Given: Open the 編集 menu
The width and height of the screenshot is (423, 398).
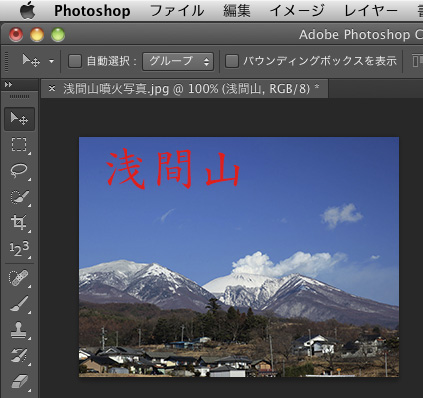Looking at the screenshot, I should click(237, 11).
